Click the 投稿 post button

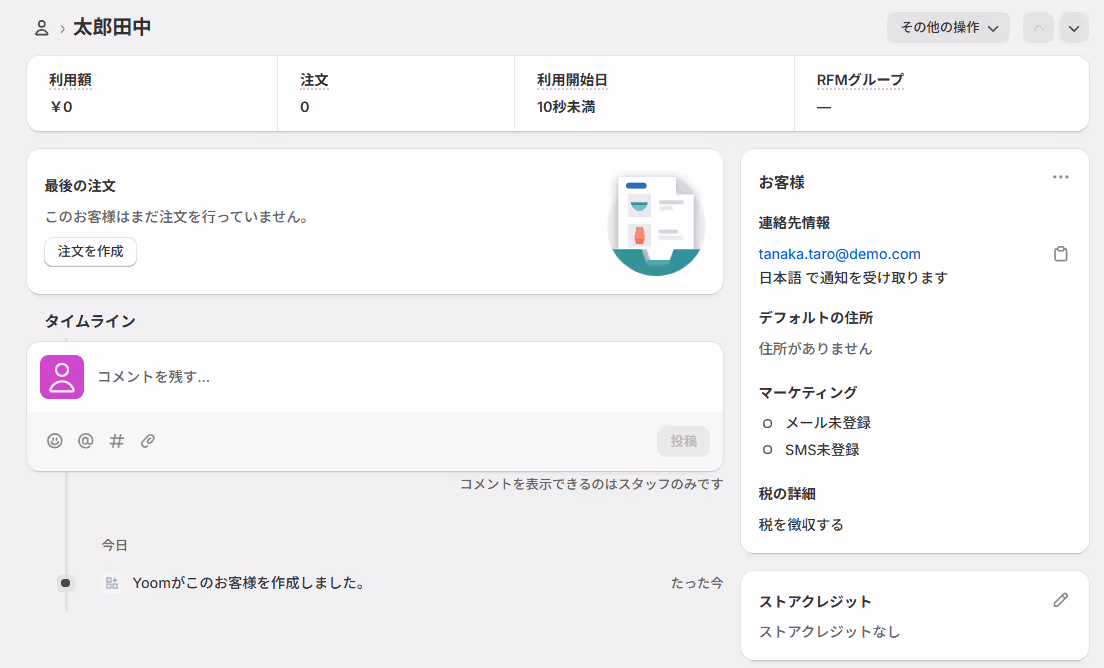(x=683, y=441)
